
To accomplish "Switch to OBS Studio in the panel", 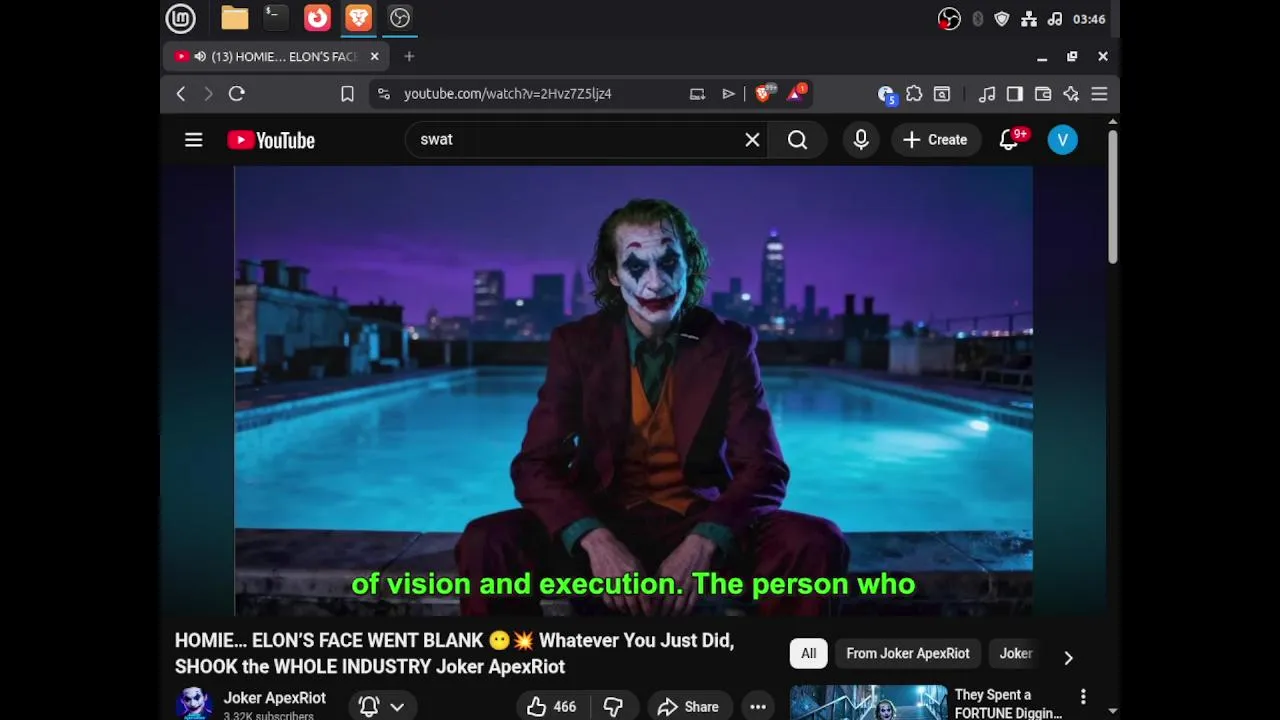I will [400, 18].
